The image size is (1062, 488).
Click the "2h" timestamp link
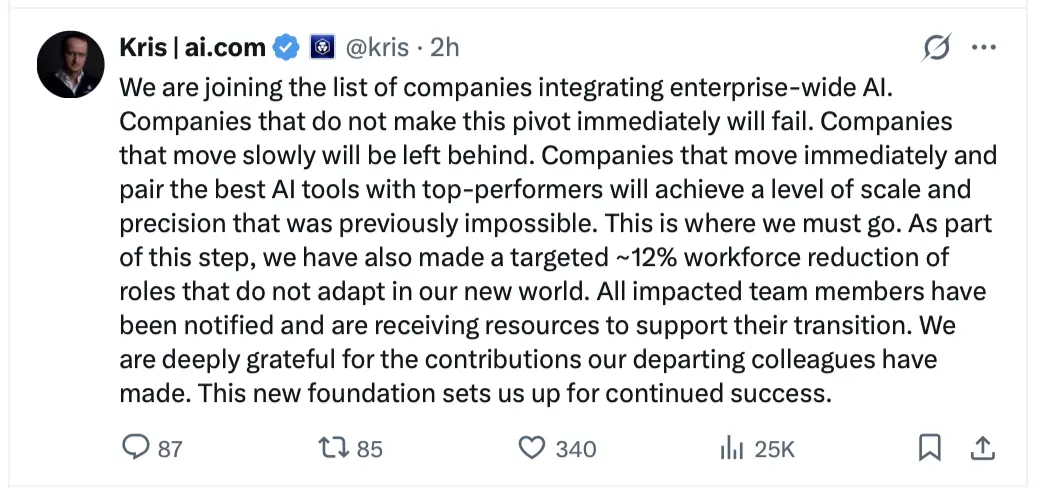point(444,47)
